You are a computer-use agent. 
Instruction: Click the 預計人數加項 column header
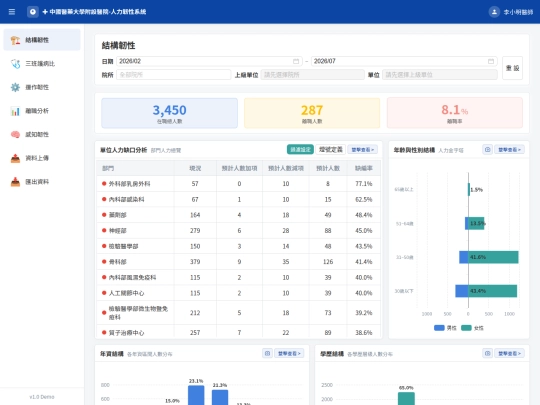coord(239,168)
